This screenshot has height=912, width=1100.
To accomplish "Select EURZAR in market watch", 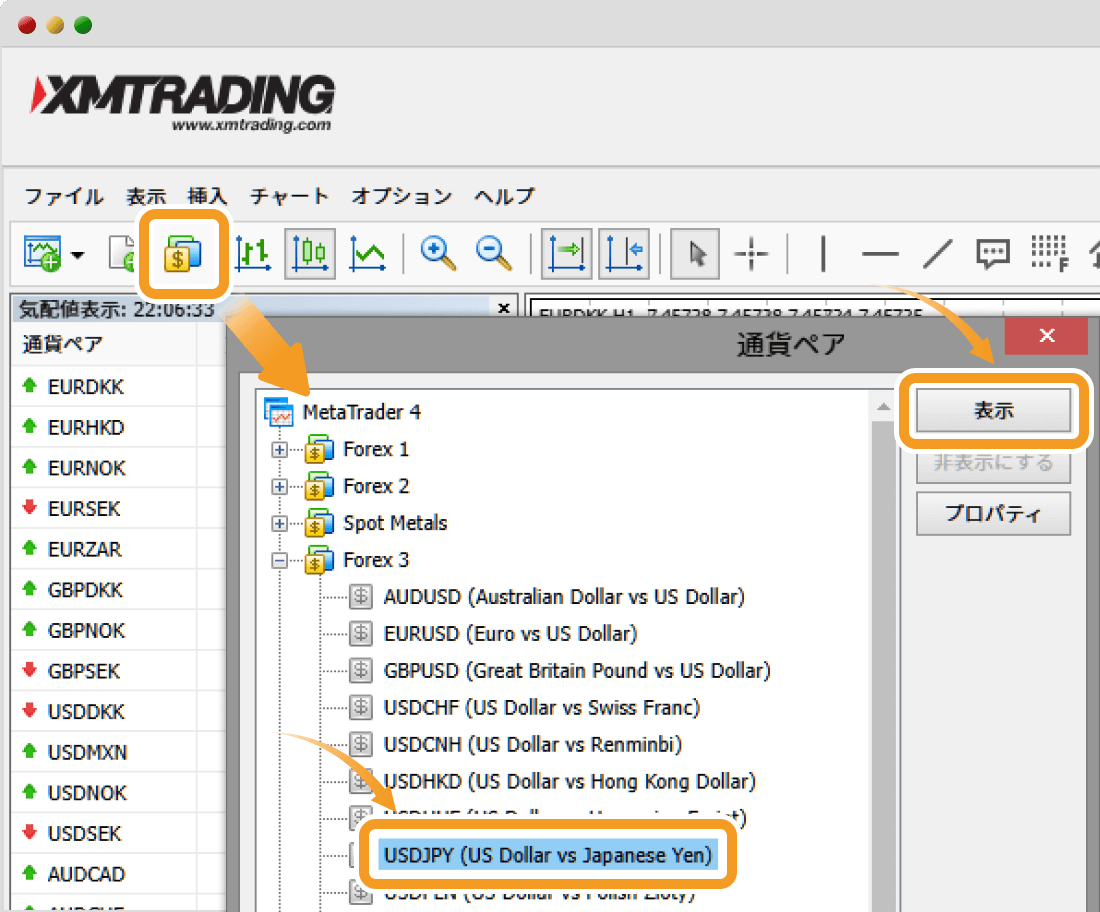I will [84, 549].
